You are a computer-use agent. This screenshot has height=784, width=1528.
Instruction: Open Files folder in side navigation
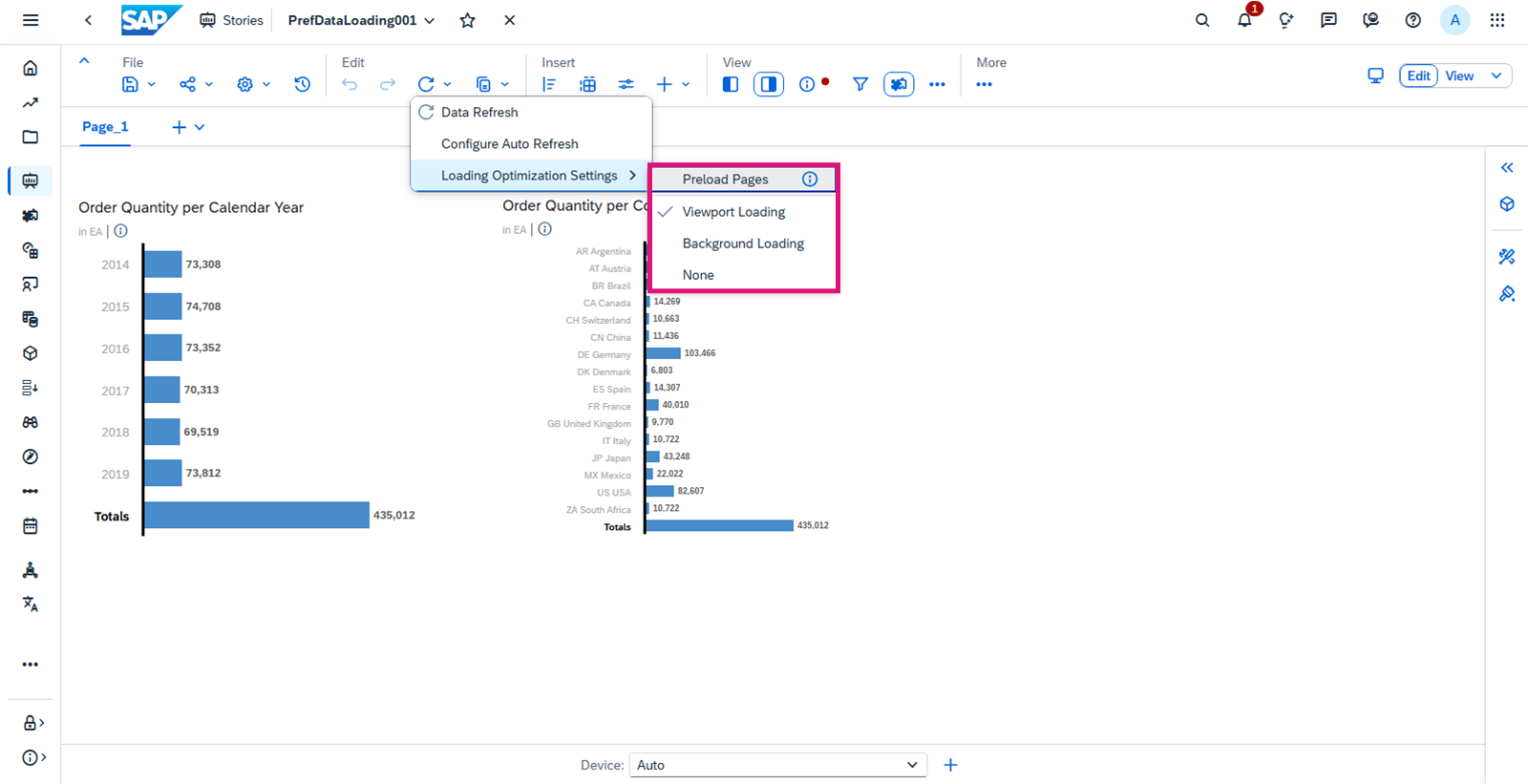pos(31,137)
